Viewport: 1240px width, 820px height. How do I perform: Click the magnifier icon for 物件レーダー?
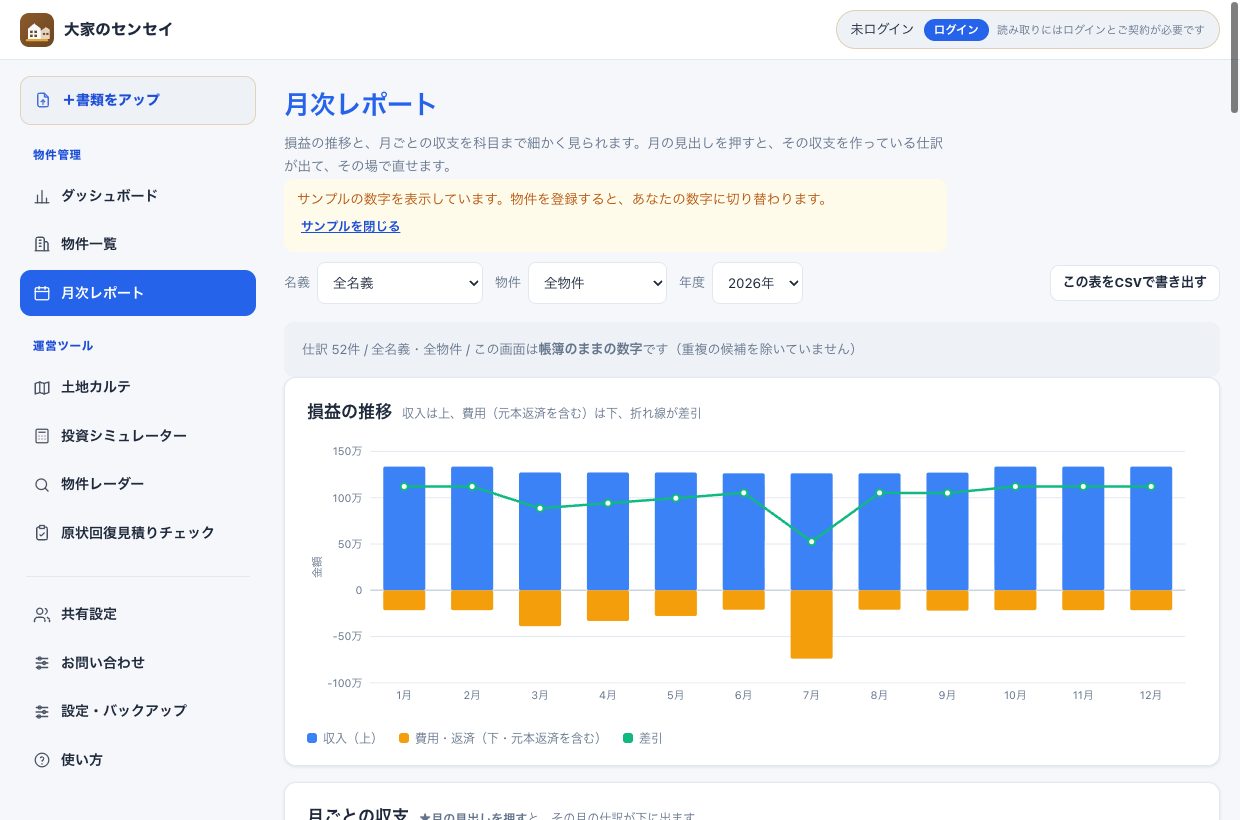click(42, 484)
